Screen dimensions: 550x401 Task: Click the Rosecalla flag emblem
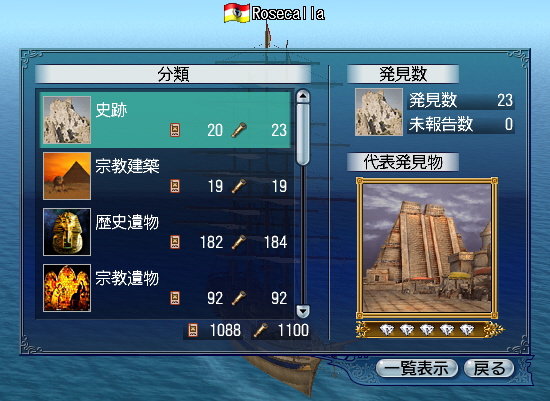pos(237,13)
